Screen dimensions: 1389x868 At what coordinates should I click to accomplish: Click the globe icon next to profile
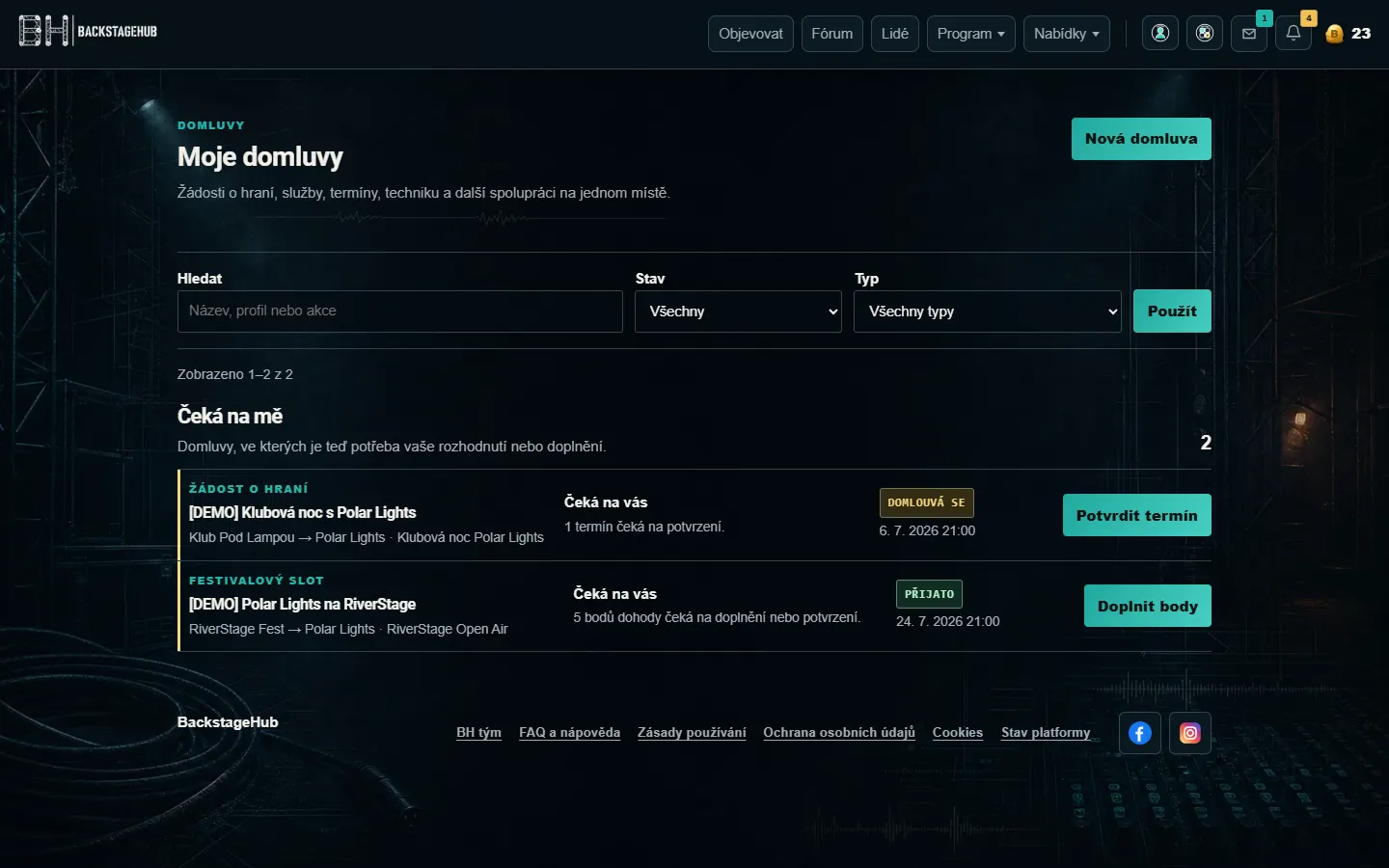coord(1205,33)
